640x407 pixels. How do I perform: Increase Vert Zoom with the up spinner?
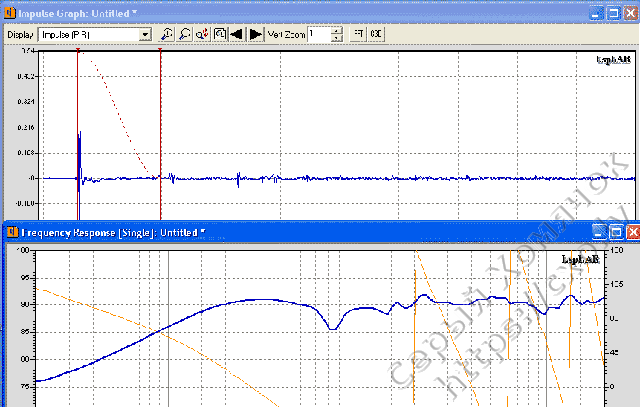coord(337,30)
